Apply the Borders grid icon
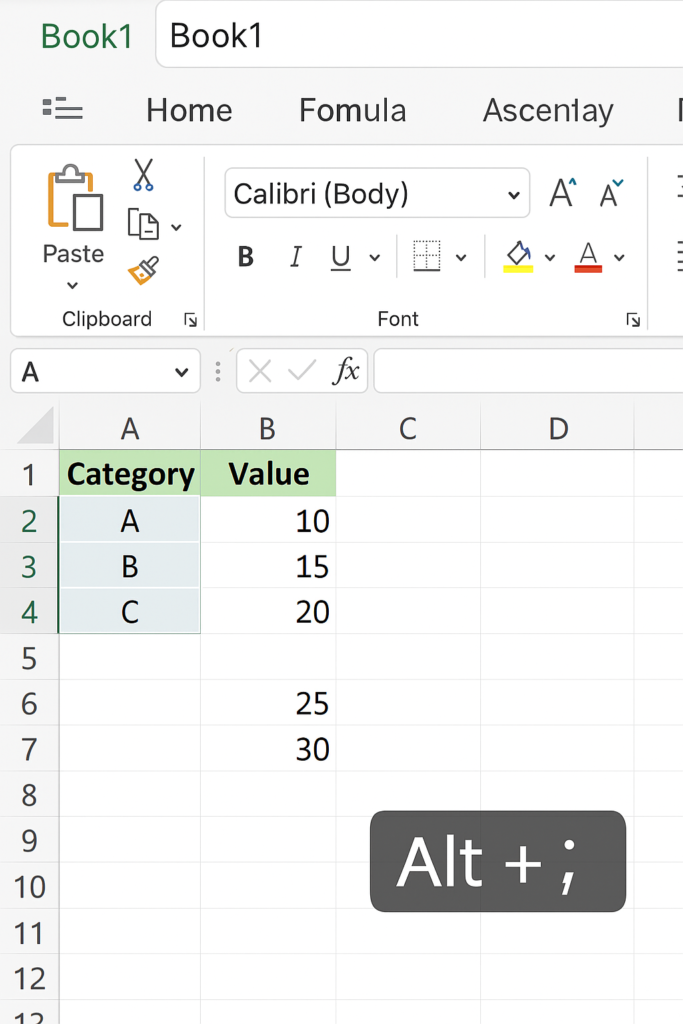This screenshot has width=683, height=1024. tap(427, 257)
